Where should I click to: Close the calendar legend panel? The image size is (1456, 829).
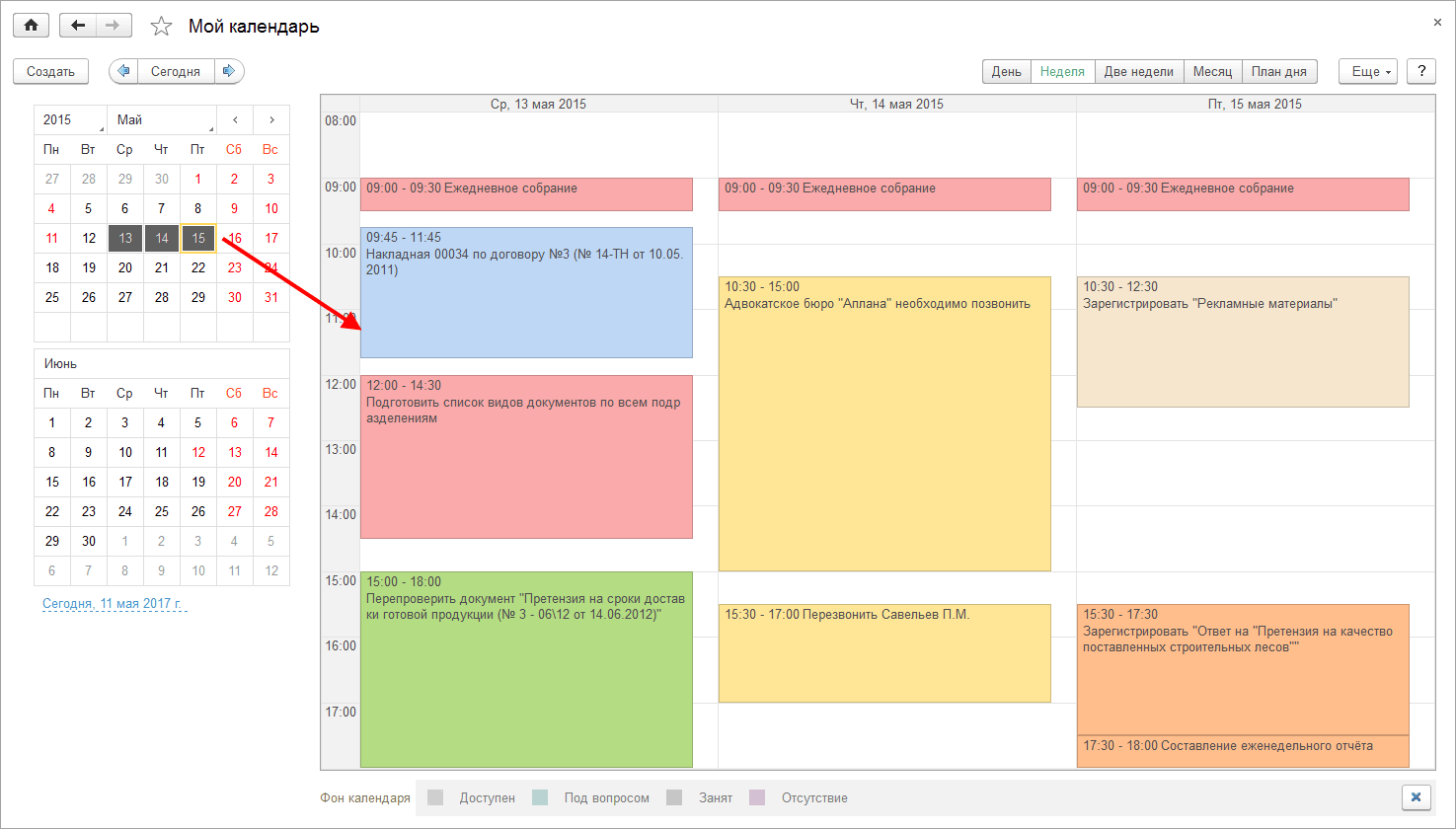pos(1416,797)
